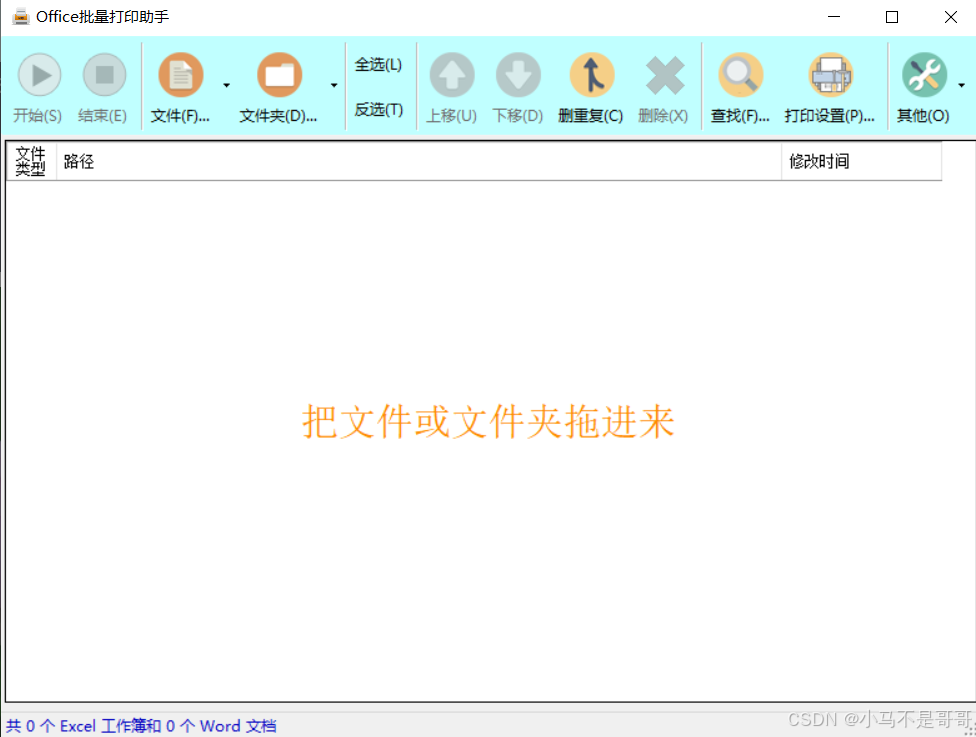Viewport: 976px width, 737px height.
Task: Click the status bar file count text
Action: click(141, 726)
